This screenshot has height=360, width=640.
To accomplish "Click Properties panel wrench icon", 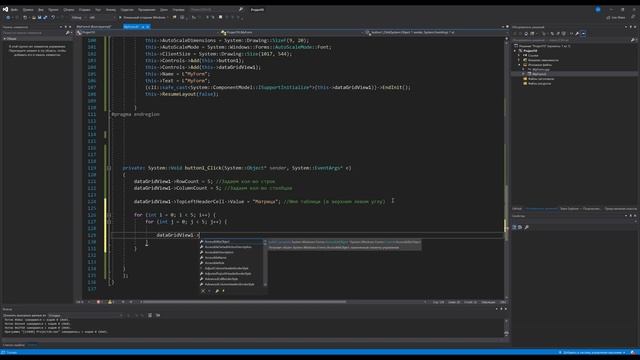I will pos(527,227).
